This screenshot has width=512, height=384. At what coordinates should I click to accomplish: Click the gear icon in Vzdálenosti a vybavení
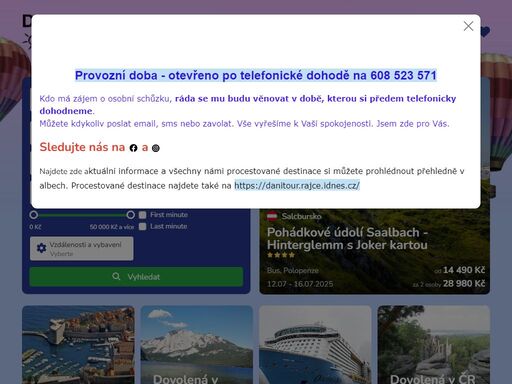point(41,248)
